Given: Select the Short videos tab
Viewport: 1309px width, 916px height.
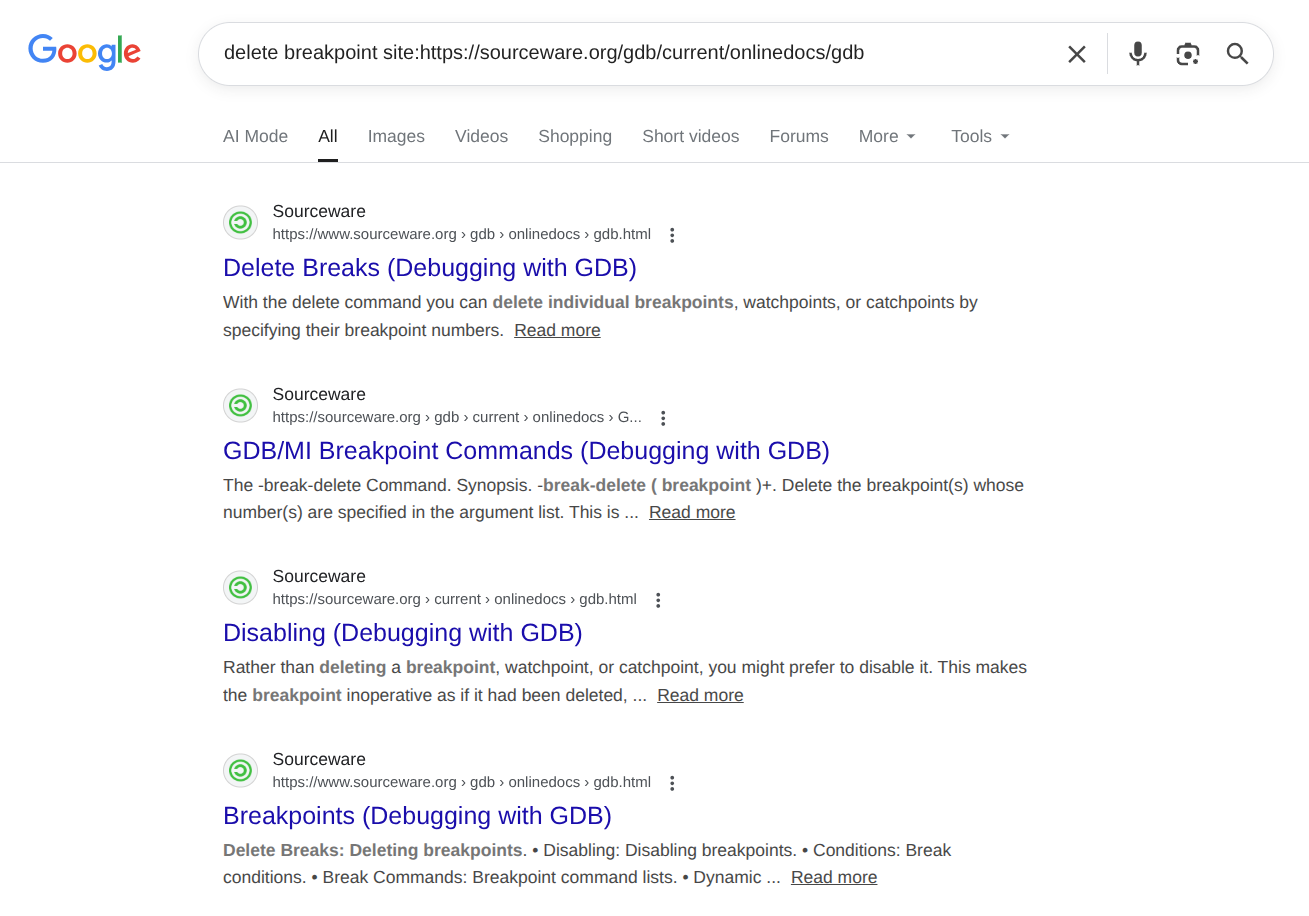Looking at the screenshot, I should [690, 136].
